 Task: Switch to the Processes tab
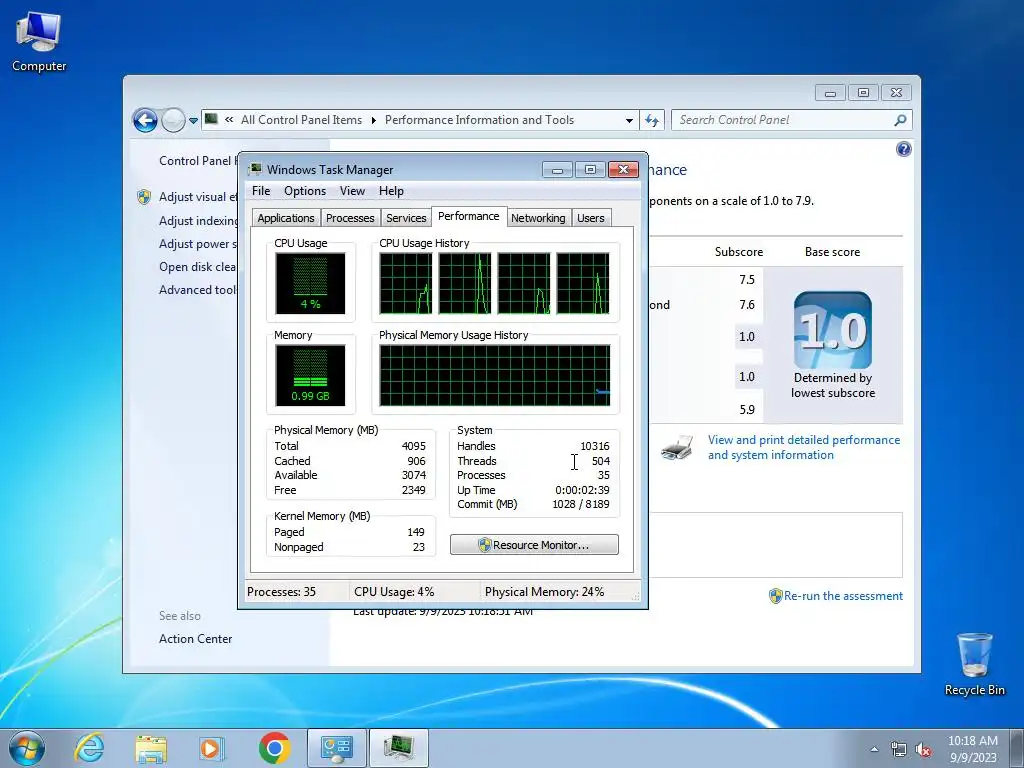[x=350, y=218]
